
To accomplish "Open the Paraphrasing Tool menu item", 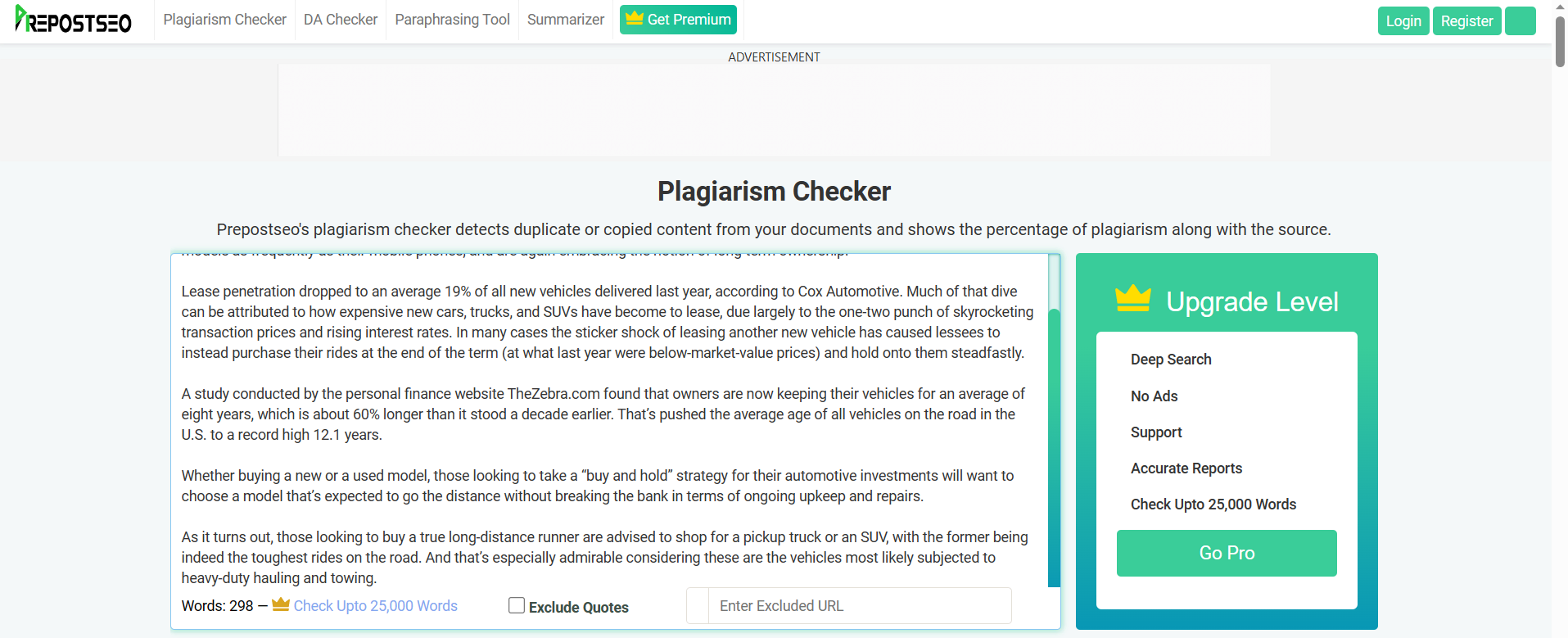I will [x=452, y=20].
